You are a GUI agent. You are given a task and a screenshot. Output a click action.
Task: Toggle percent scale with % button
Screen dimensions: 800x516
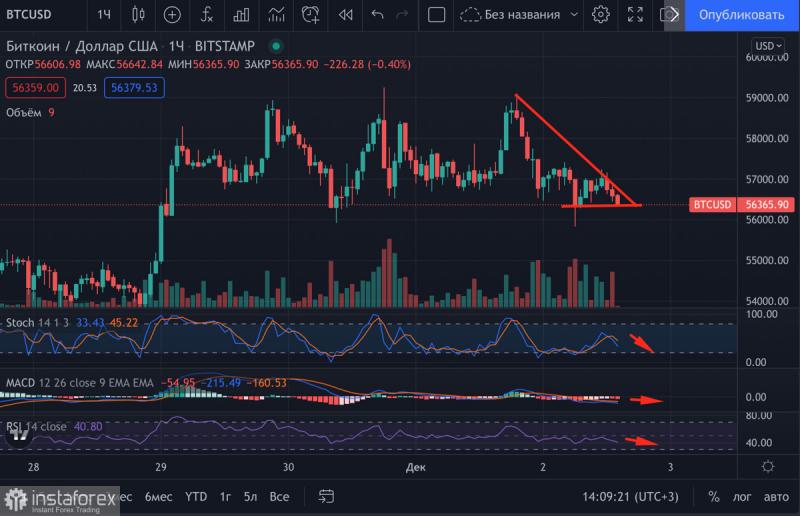(x=713, y=497)
